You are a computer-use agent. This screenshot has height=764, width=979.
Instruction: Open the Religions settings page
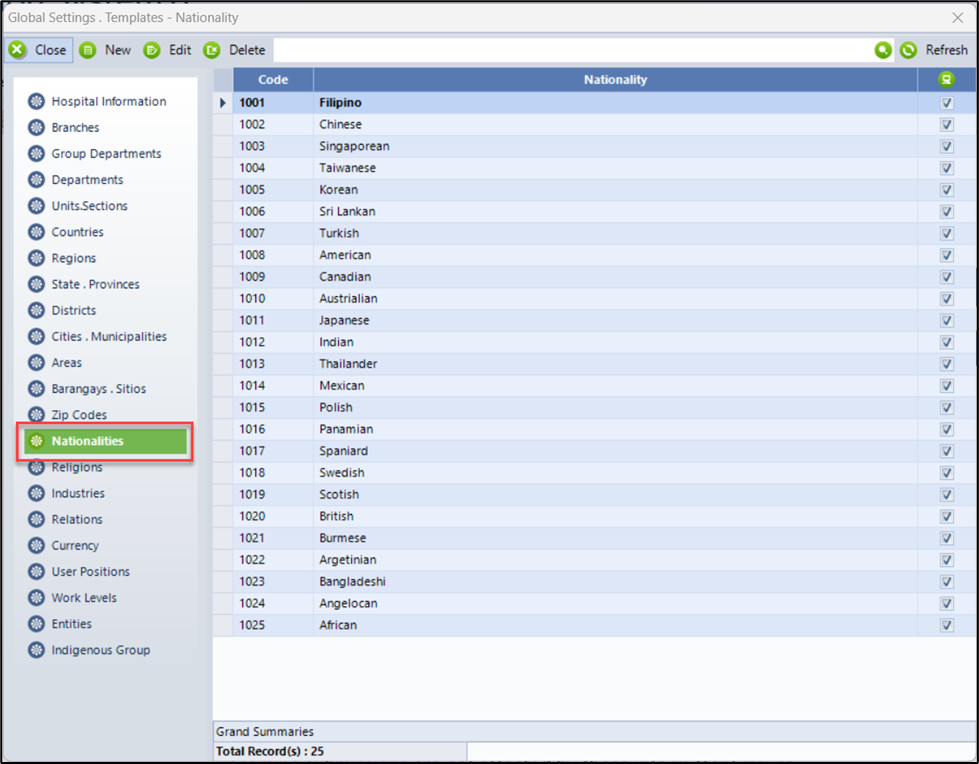click(77, 467)
